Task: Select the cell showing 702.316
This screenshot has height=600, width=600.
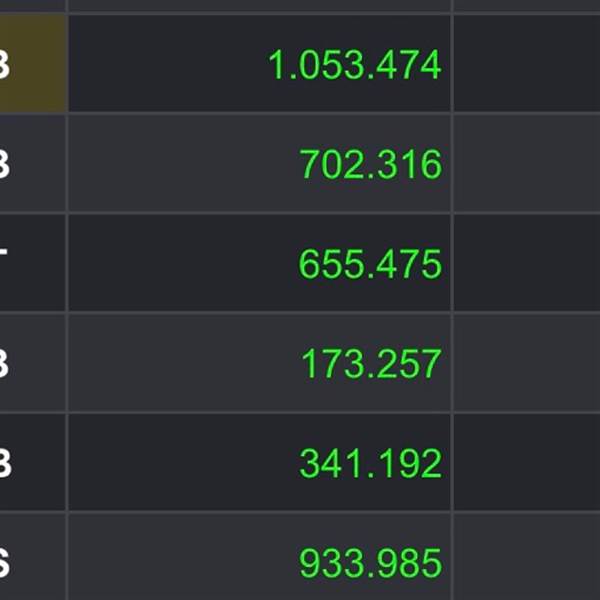Action: (x=260, y=163)
